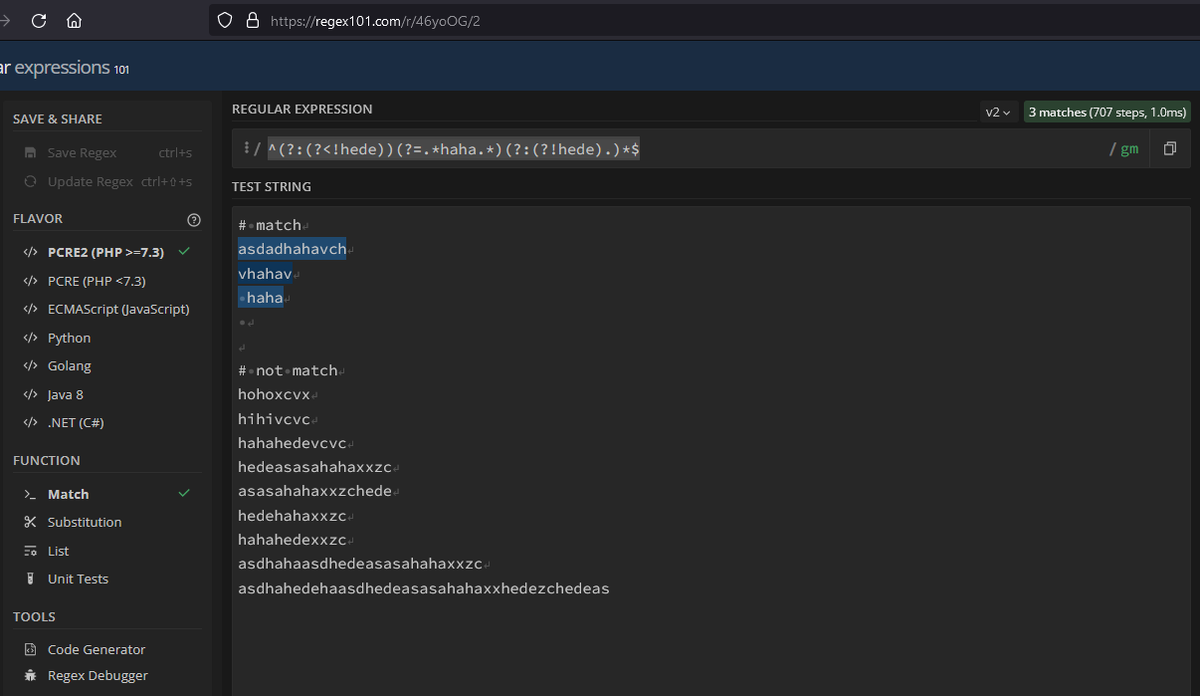
Task: Click the .NET (C#) flavor code icon
Action: point(29,422)
